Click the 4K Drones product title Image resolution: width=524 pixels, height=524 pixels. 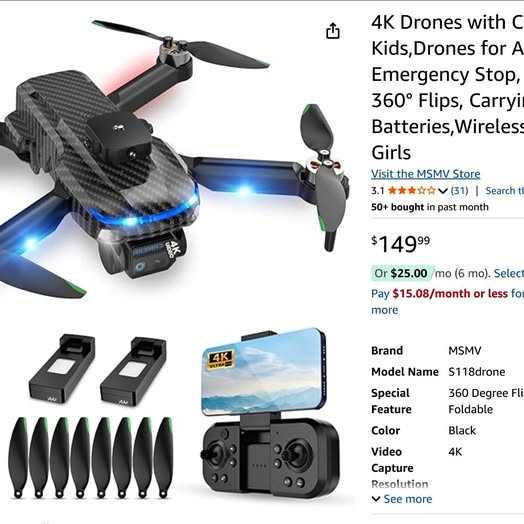coord(447,88)
